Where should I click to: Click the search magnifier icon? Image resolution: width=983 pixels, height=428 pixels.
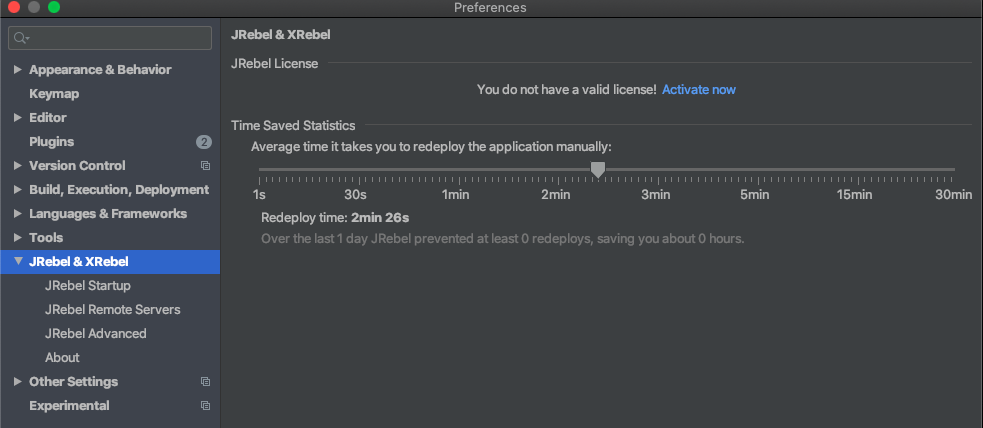point(20,38)
